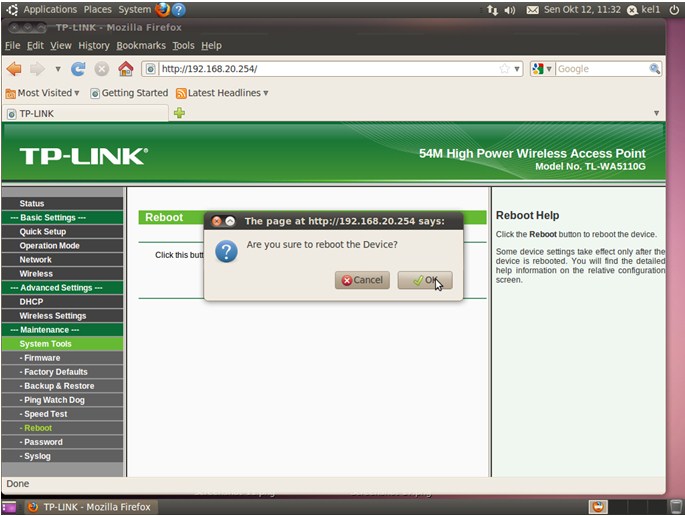Viewport: 685px width, 516px height.
Task: Select the TP-LINK browser tab
Action: (86, 114)
